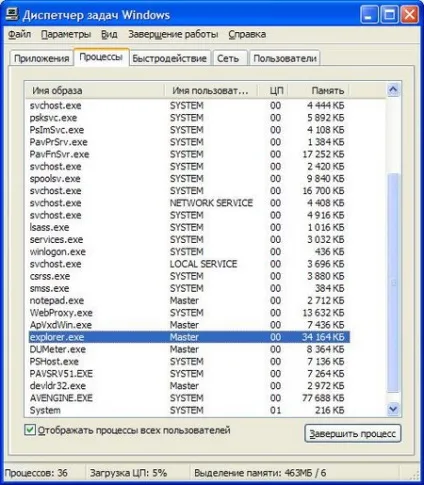Select svchost.exe run by NETWORK SERVICE
Image resolution: width=424 pixels, height=485 pixels.
(x=189, y=203)
